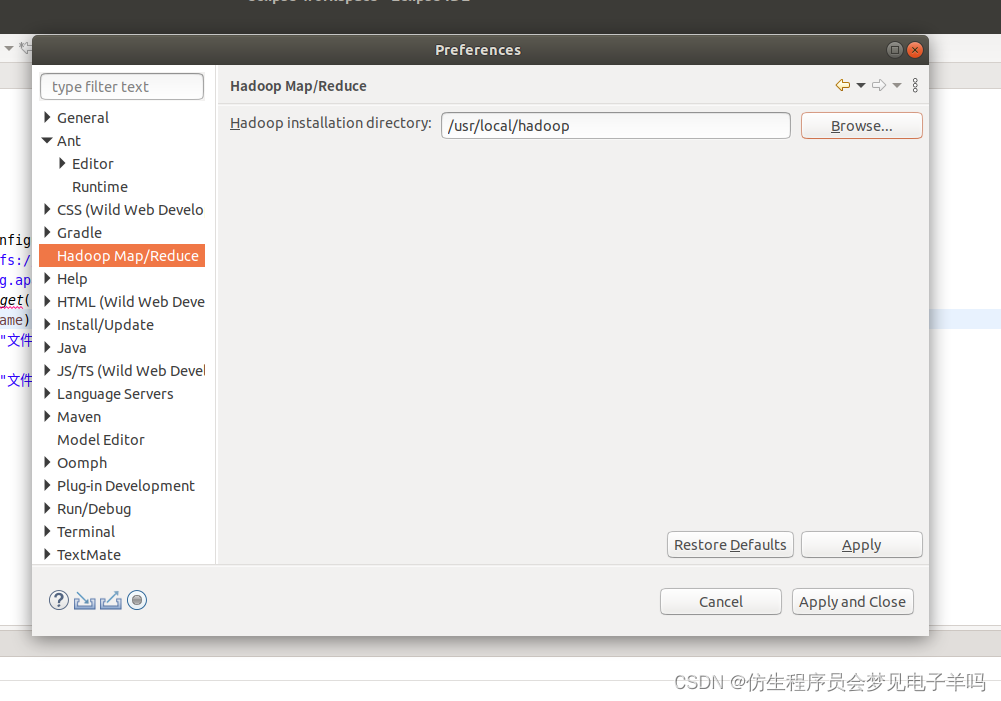Click the Oomph preference recorder icon
Screen dimensions: 1001x701
[137, 600]
